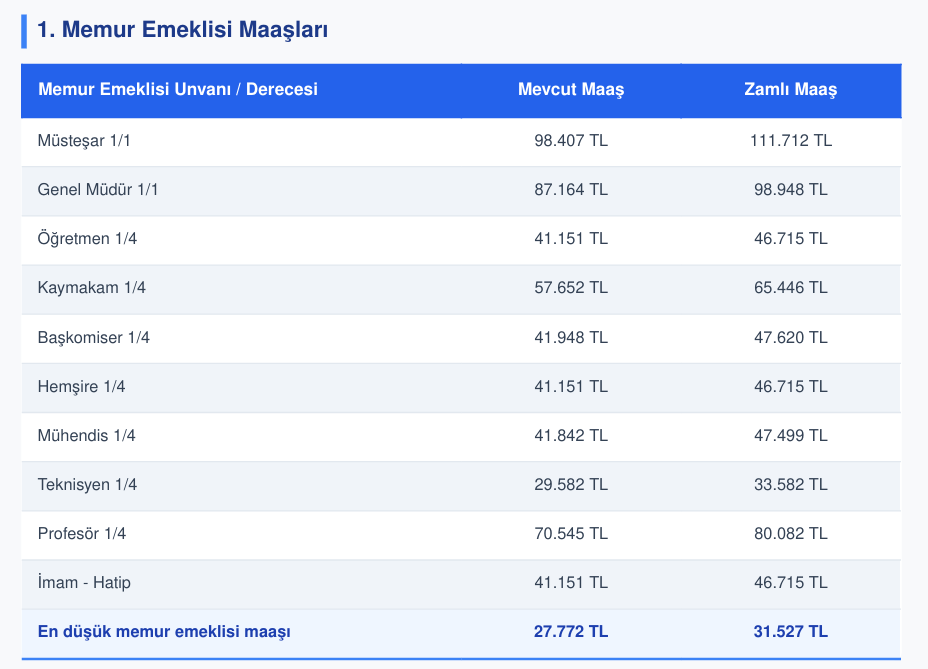Click the 111.712 TL raised salary cell
The image size is (928, 669).
(791, 141)
